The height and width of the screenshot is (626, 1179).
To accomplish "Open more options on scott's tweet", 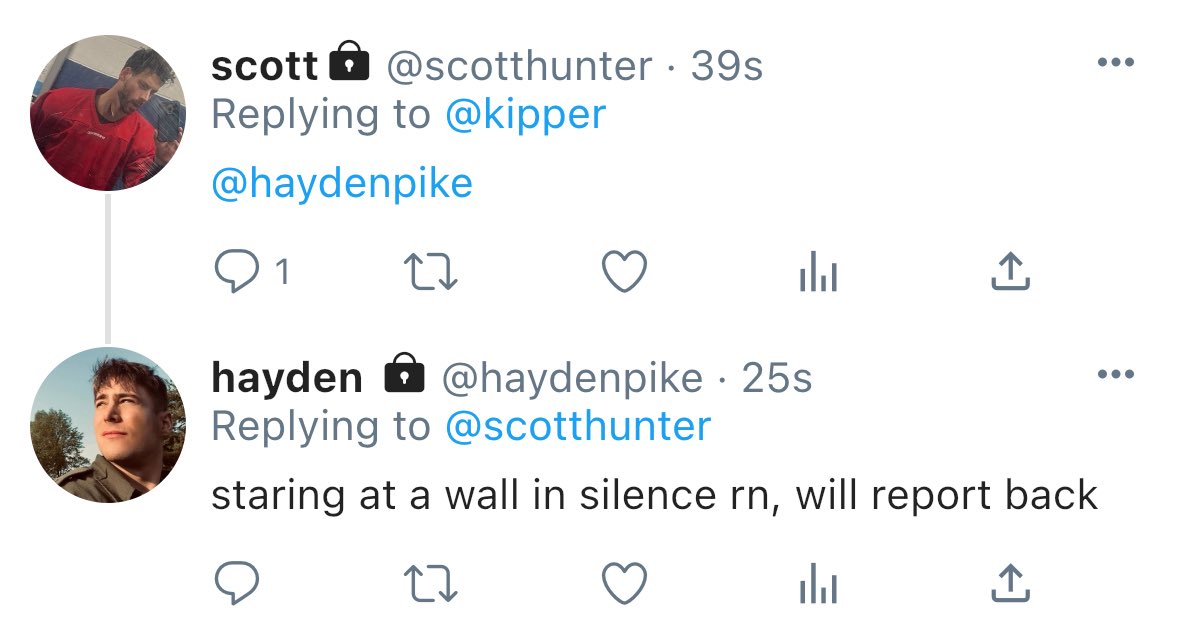I will tap(1116, 62).
